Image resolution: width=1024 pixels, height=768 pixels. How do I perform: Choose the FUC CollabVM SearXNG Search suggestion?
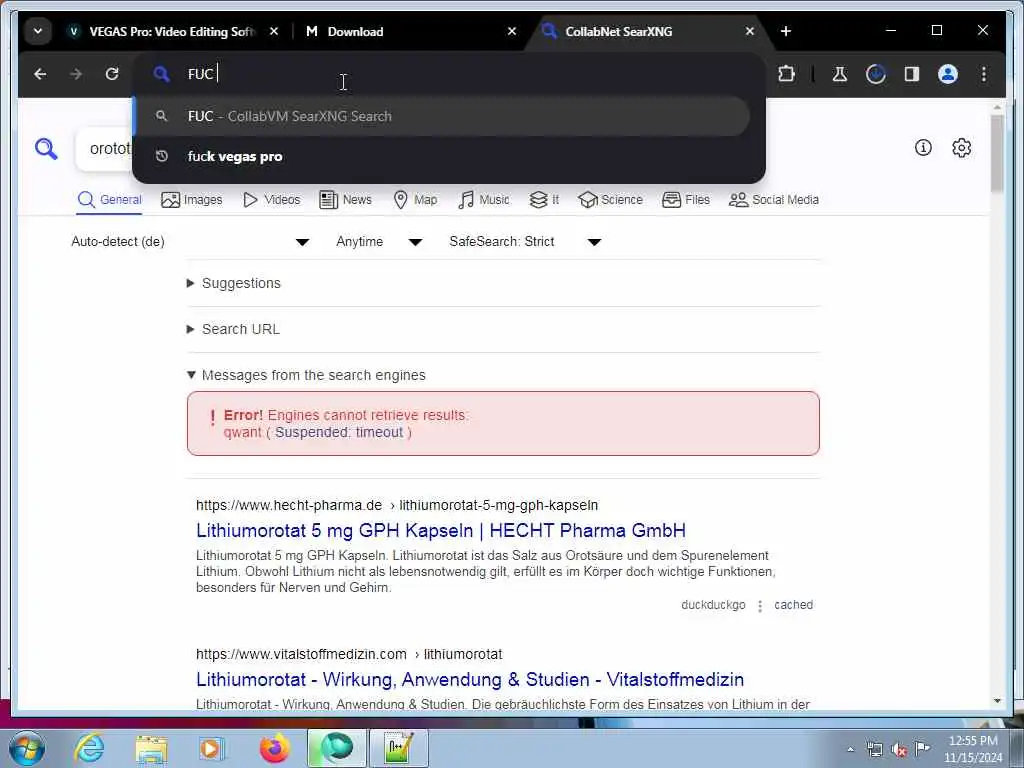tap(441, 116)
